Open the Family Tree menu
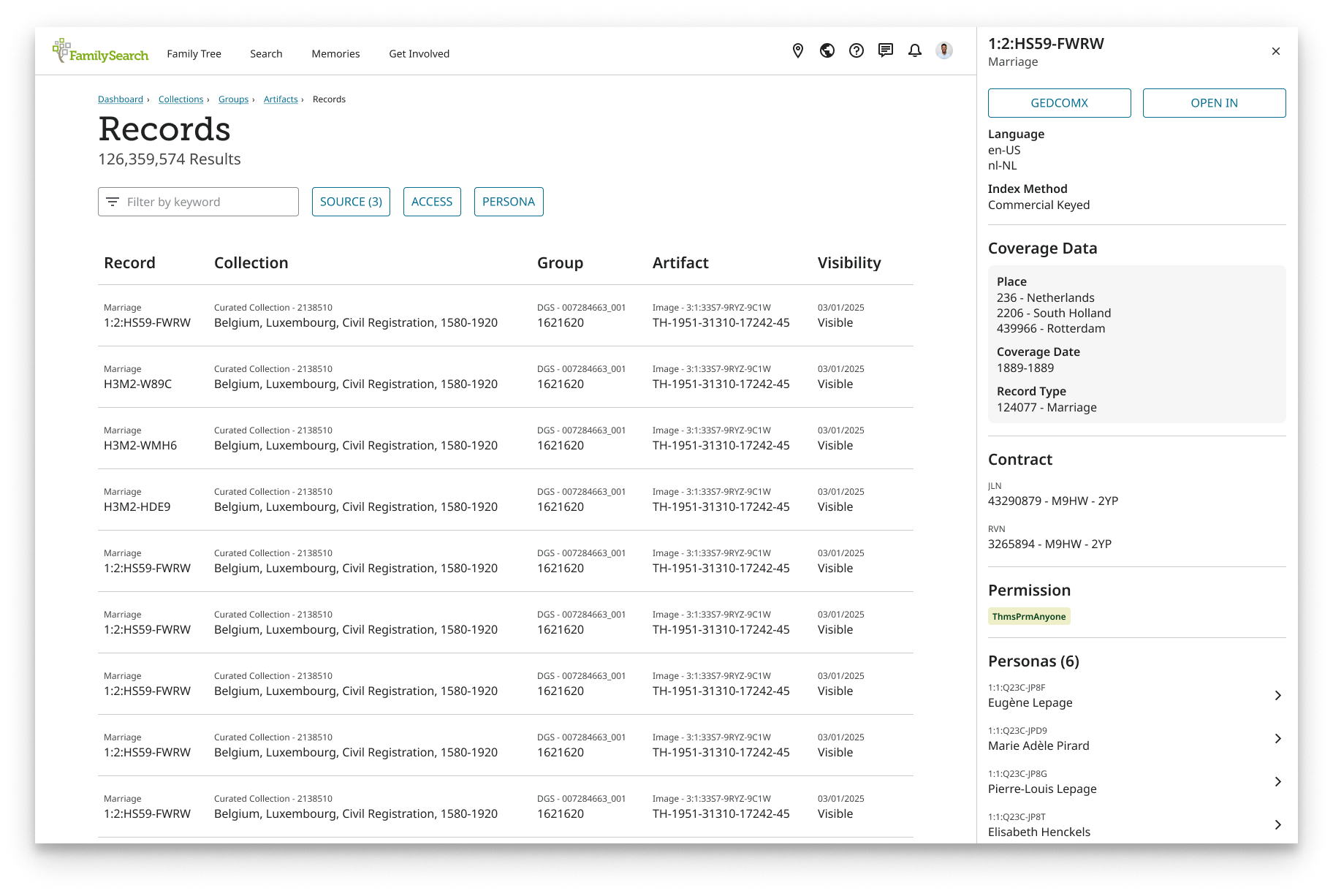Screen dimensions: 1333x896 tap(194, 54)
